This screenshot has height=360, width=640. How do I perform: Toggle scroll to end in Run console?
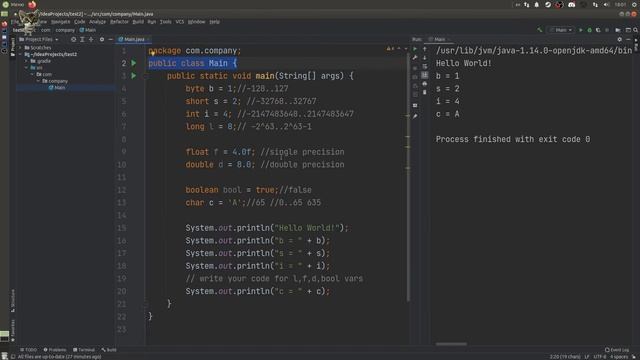point(424,76)
